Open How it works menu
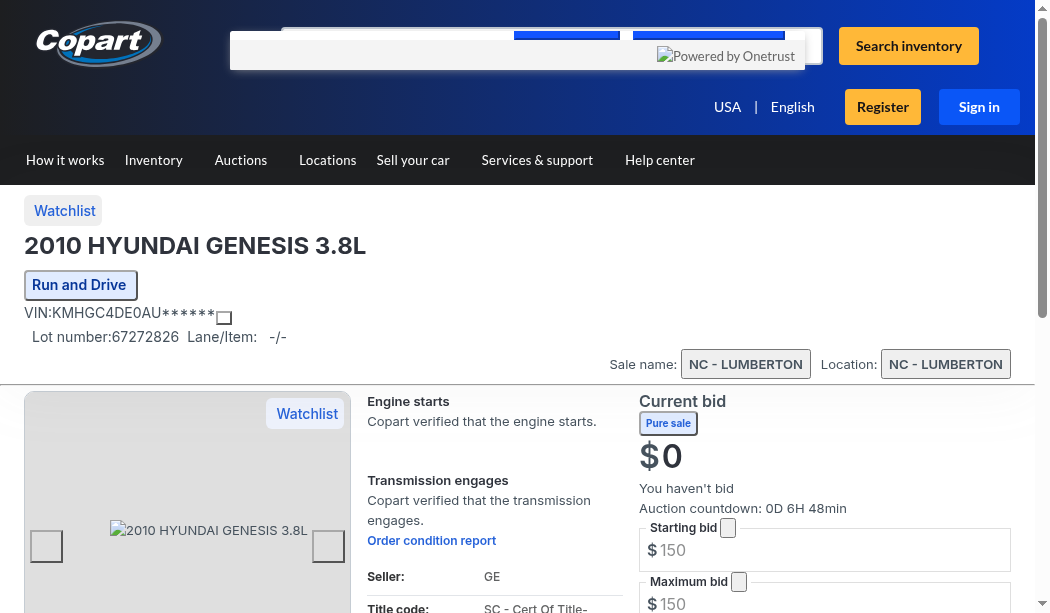The height and width of the screenshot is (613, 1050). tap(65, 160)
